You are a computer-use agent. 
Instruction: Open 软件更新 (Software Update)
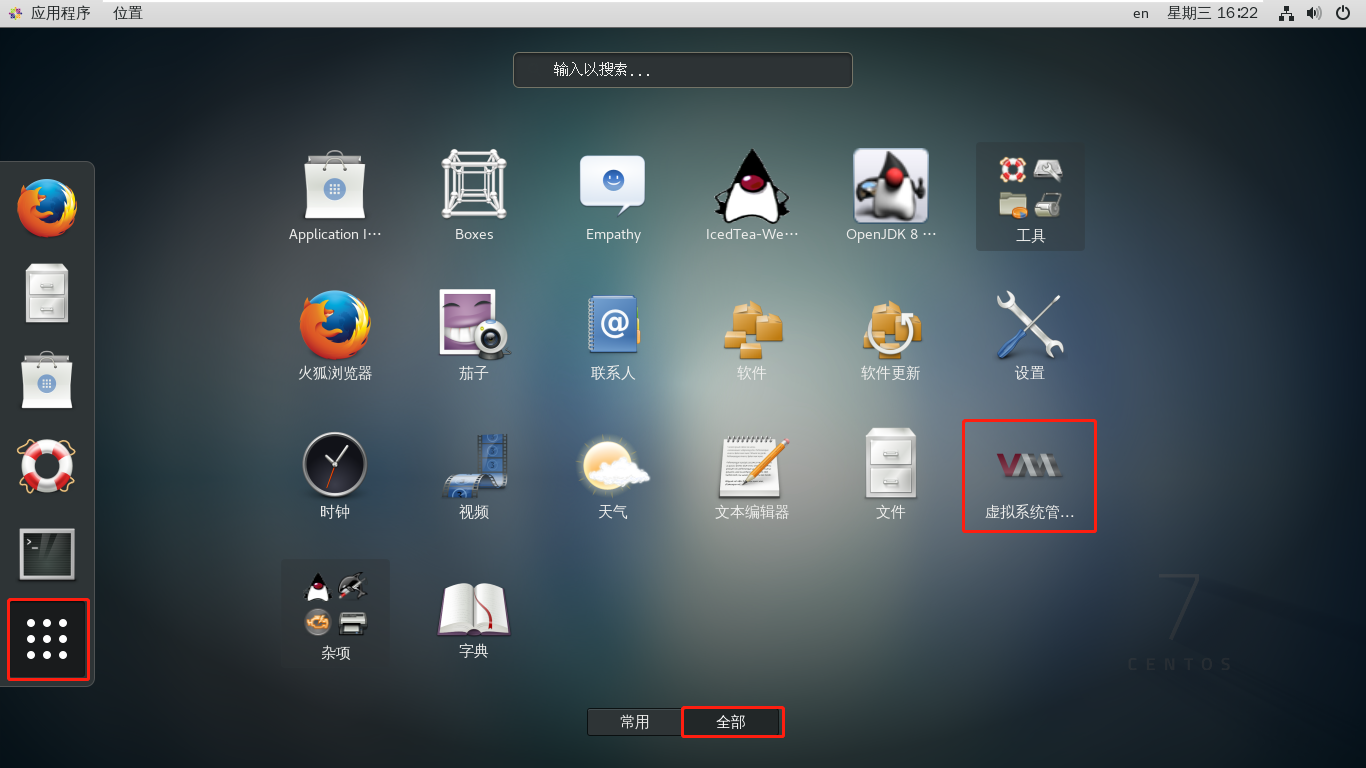tap(891, 335)
